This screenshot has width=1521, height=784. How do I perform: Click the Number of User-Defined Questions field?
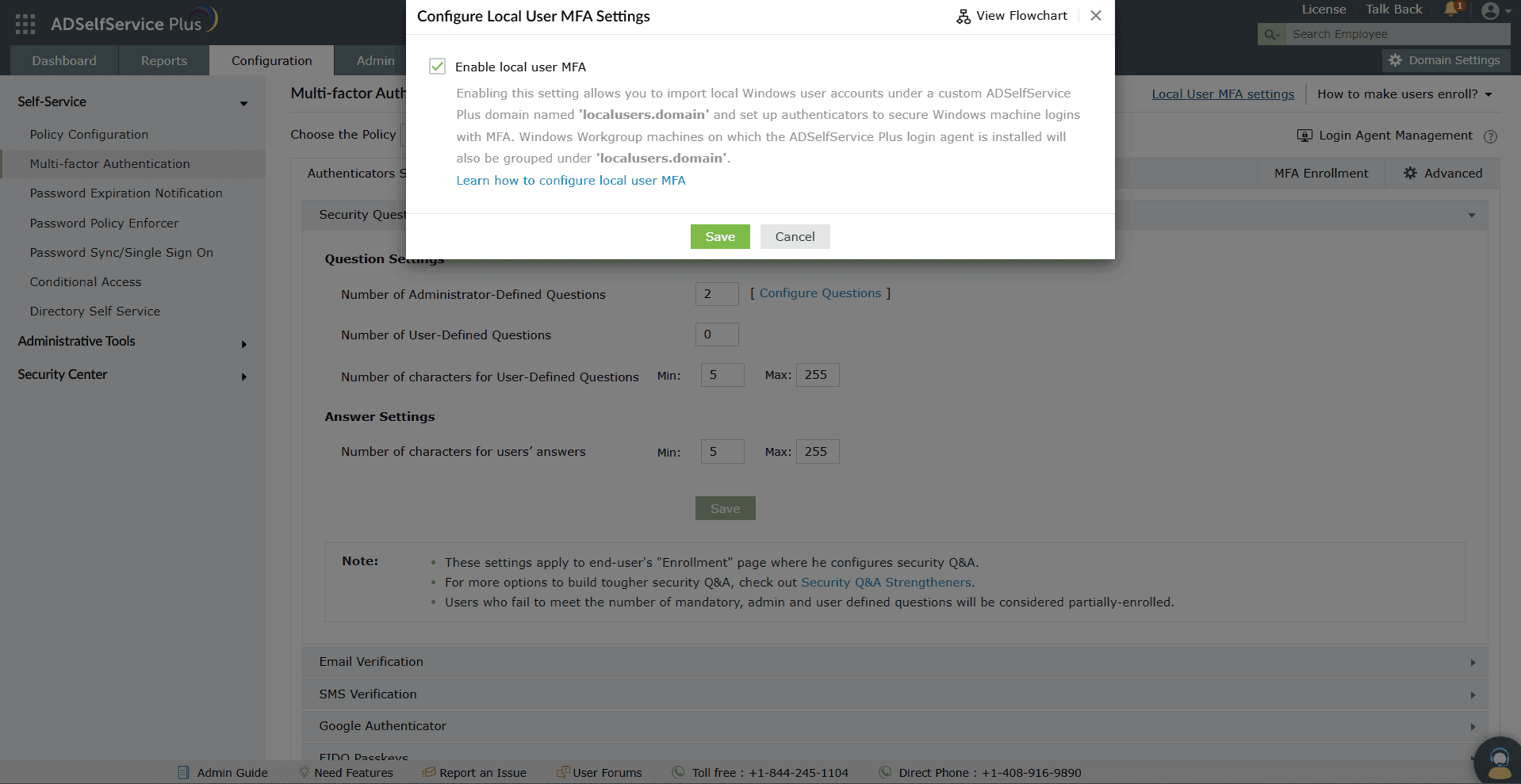[x=716, y=334]
